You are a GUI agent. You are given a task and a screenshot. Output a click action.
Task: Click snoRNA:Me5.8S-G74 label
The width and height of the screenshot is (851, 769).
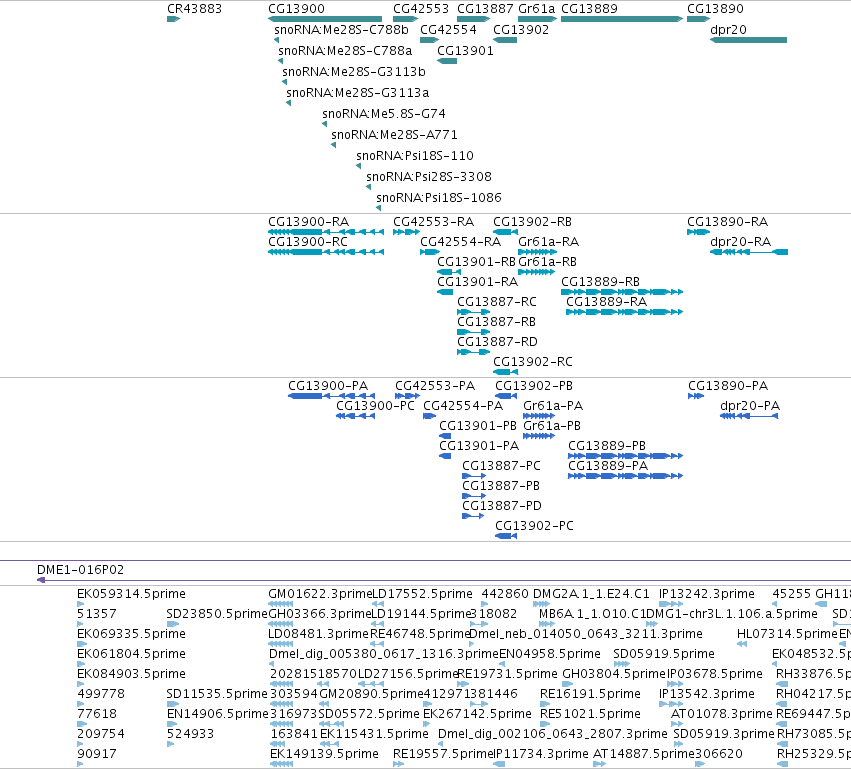(x=384, y=113)
